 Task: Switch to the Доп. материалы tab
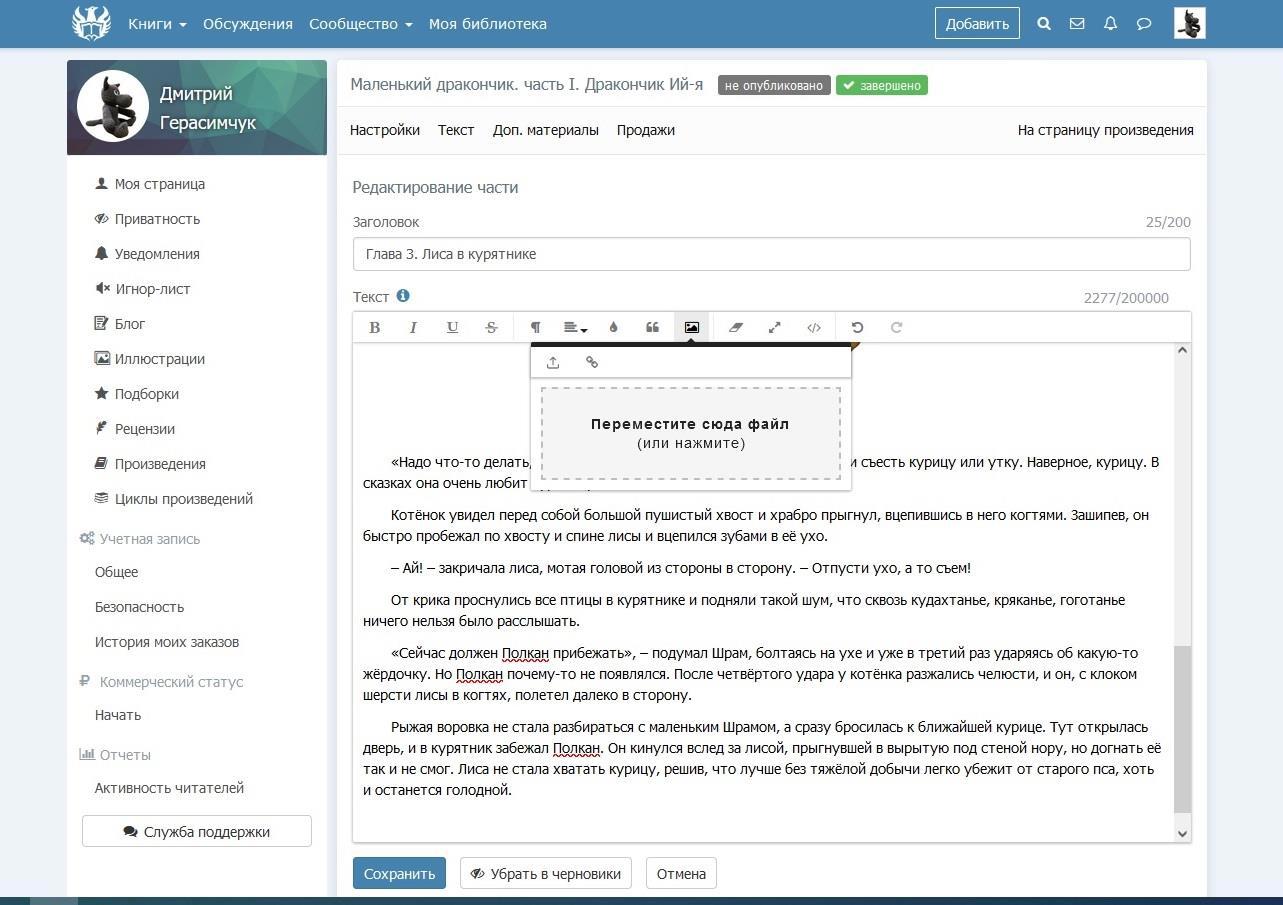click(545, 130)
